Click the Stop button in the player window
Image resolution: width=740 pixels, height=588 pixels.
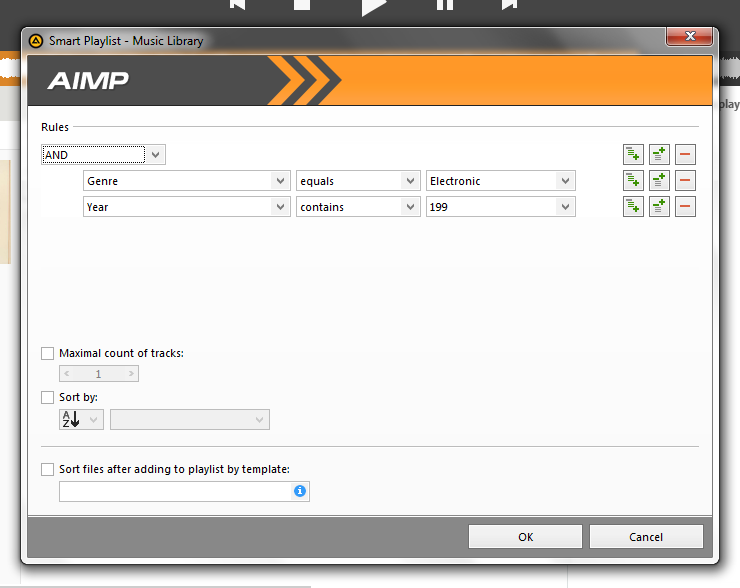click(302, 5)
